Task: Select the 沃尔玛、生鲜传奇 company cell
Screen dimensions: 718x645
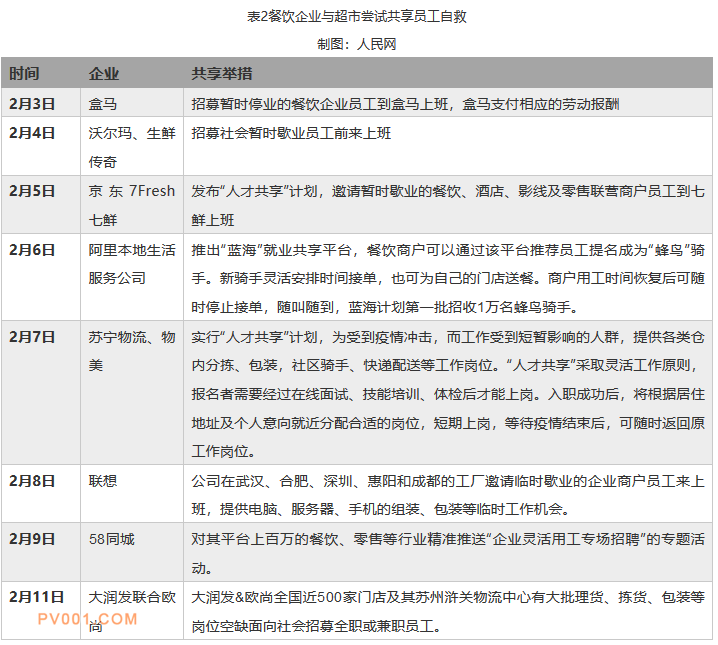Action: click(x=130, y=146)
